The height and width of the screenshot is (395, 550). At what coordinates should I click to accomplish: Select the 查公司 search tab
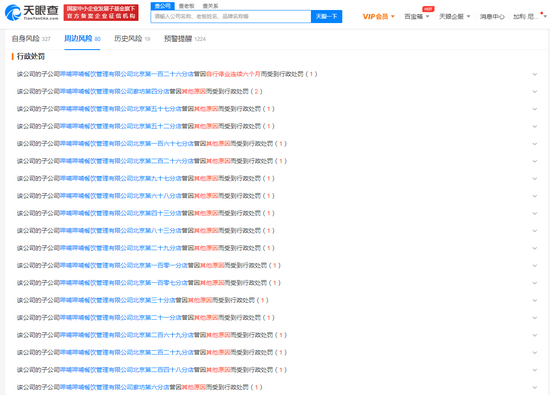[162, 6]
